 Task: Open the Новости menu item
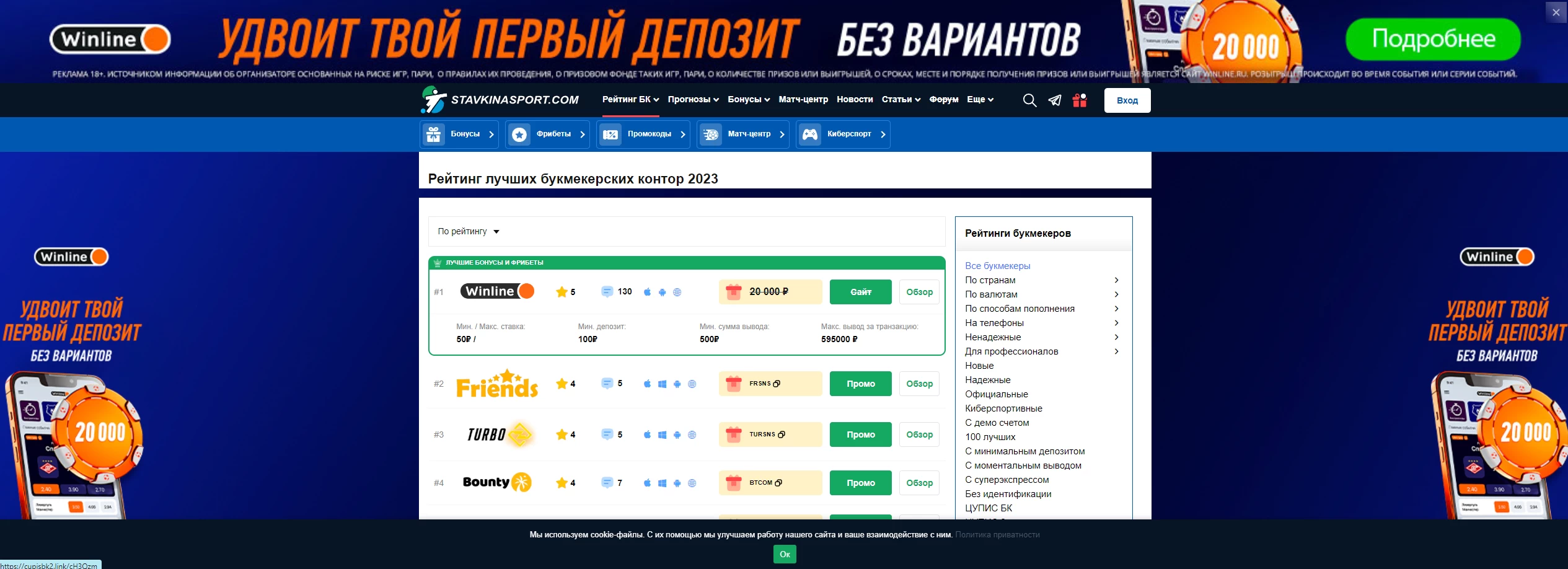pos(855,99)
